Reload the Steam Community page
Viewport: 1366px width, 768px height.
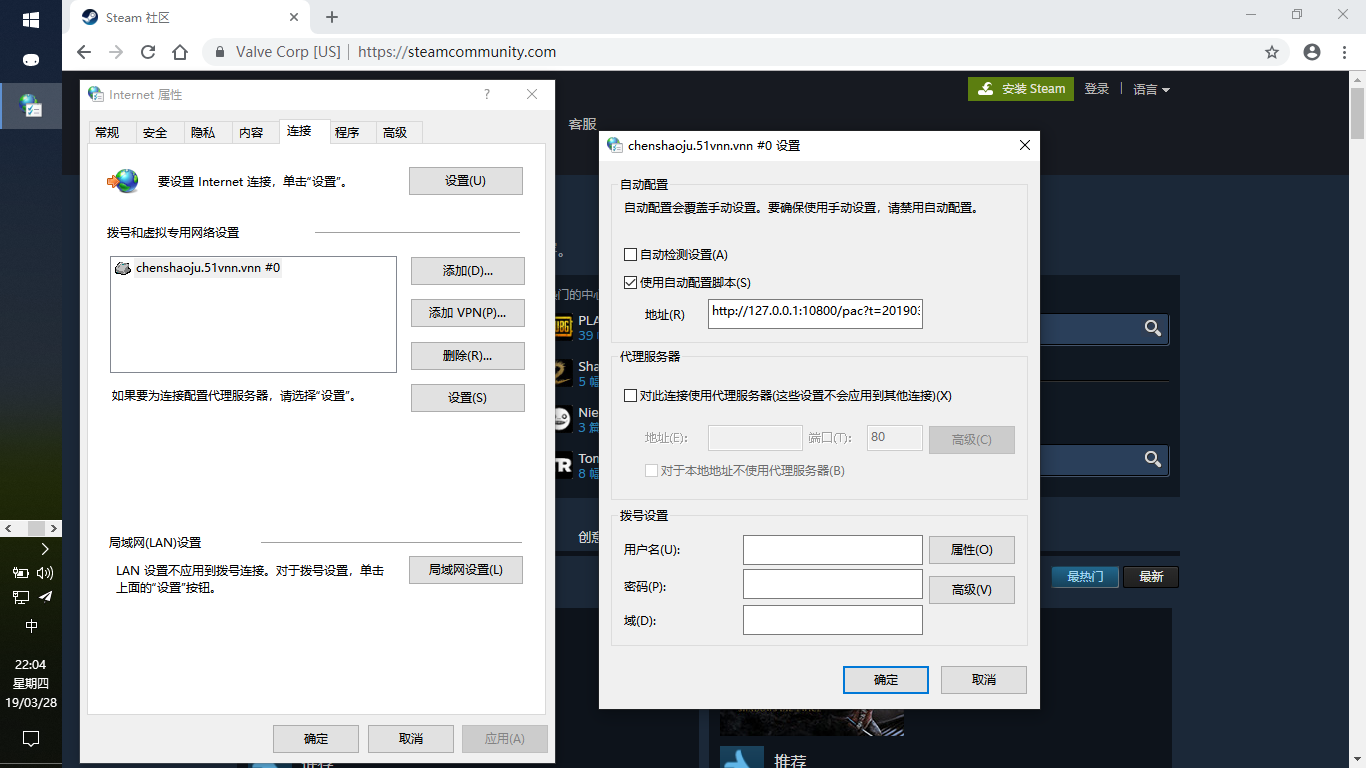(x=149, y=51)
